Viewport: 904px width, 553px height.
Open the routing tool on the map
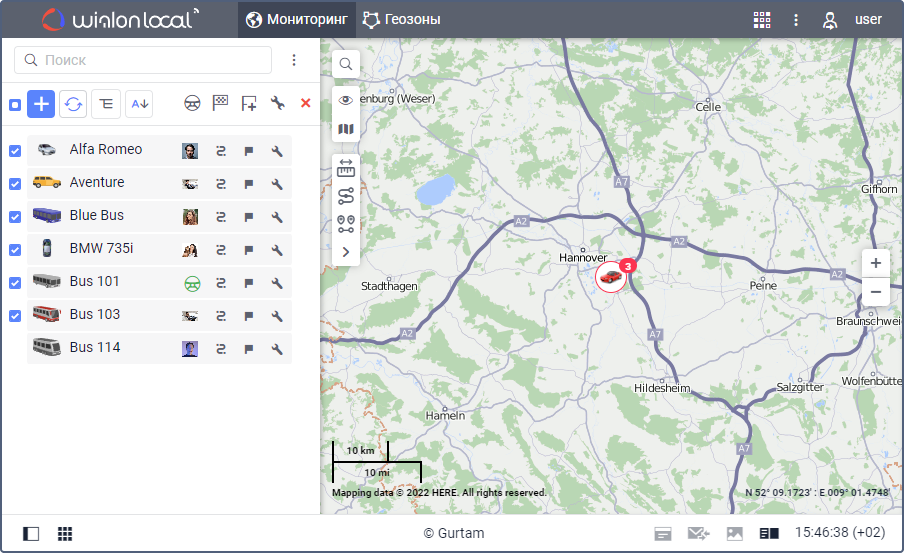[346, 195]
